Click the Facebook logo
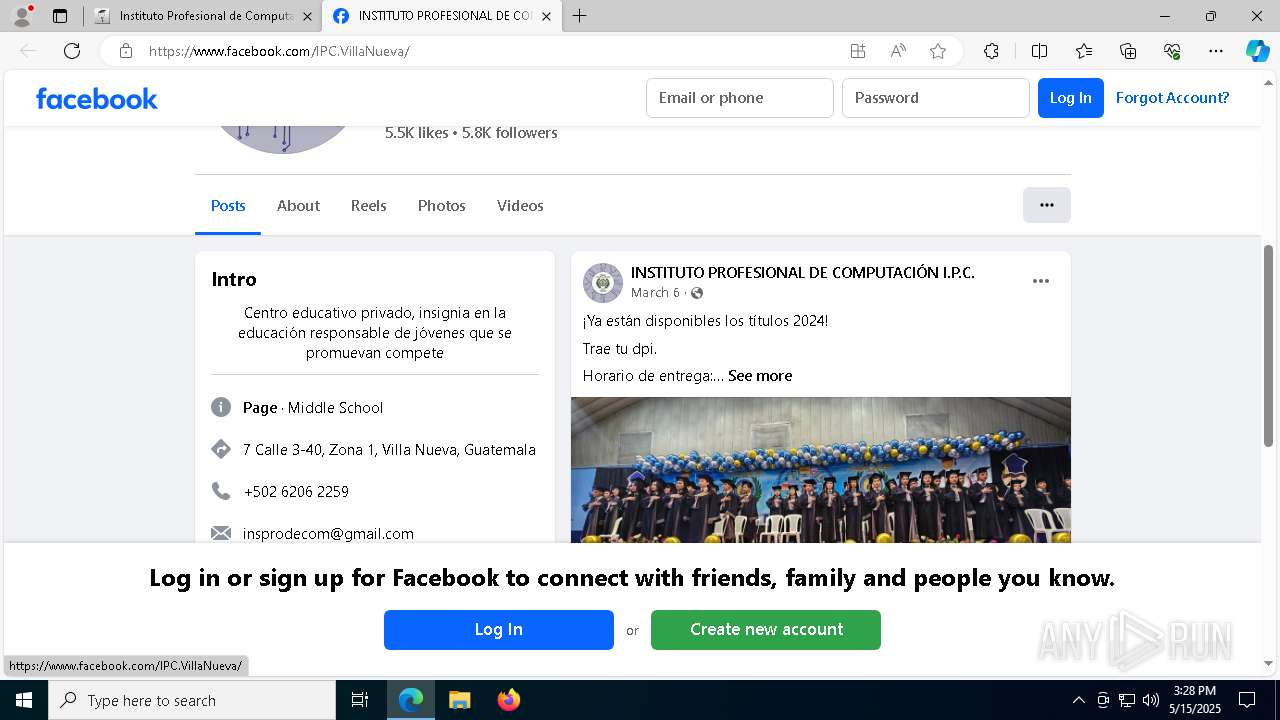This screenshot has height=720, width=1280. 97,98
